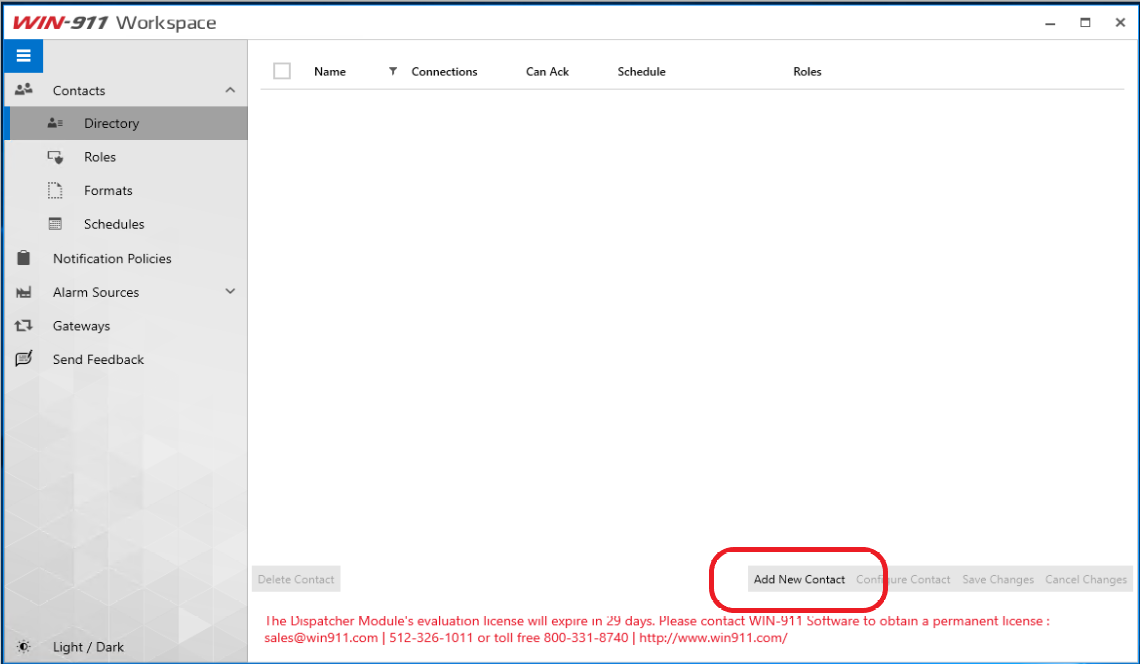Click the Cancel Changes button
1140x664 pixels.
(1086, 580)
